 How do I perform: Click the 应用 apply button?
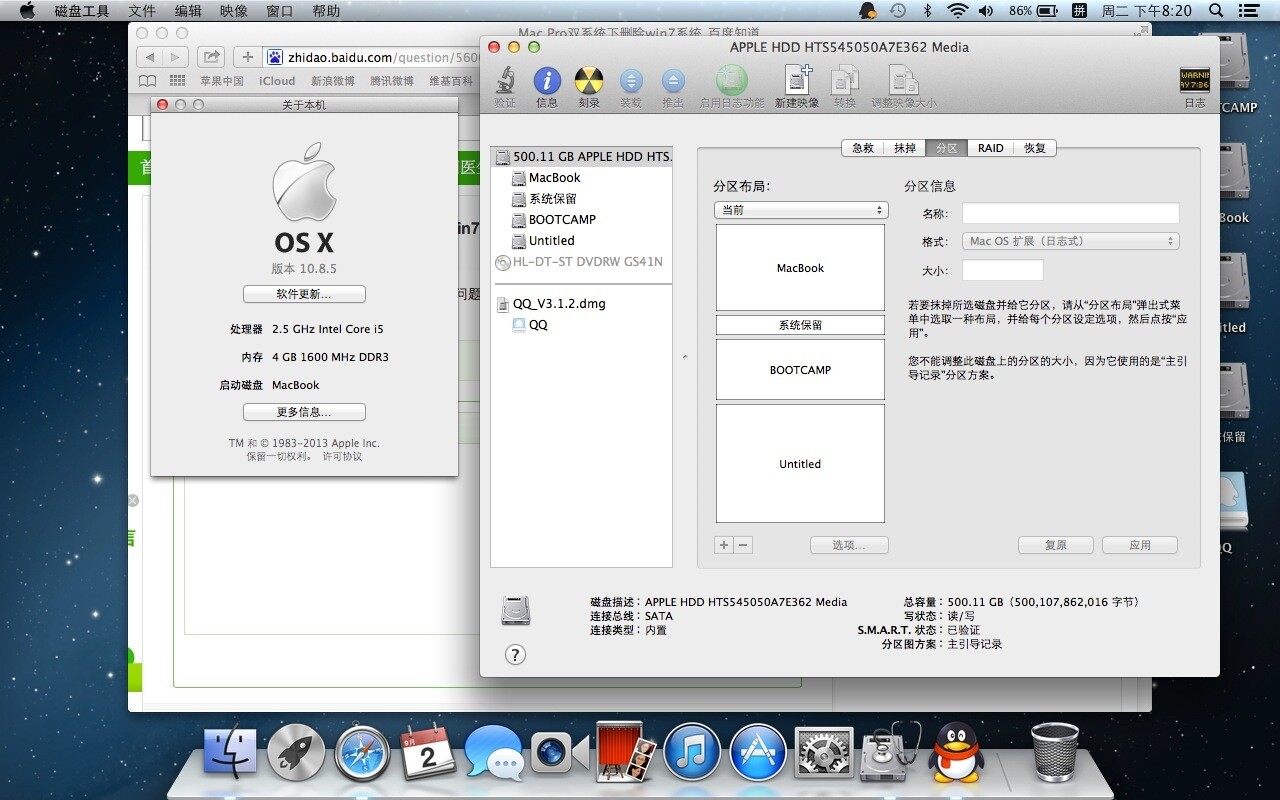1140,545
